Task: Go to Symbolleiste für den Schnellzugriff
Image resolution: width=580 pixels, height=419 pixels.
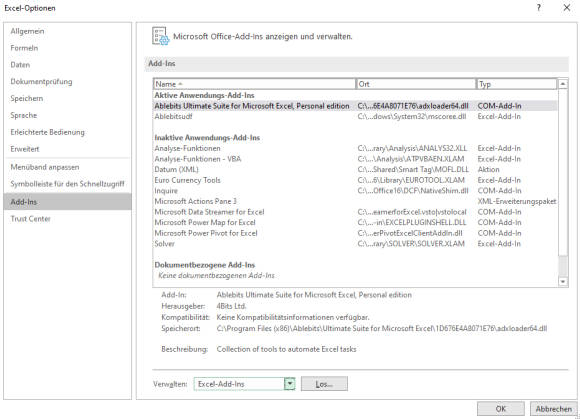Action: pyautogui.click(x=67, y=184)
